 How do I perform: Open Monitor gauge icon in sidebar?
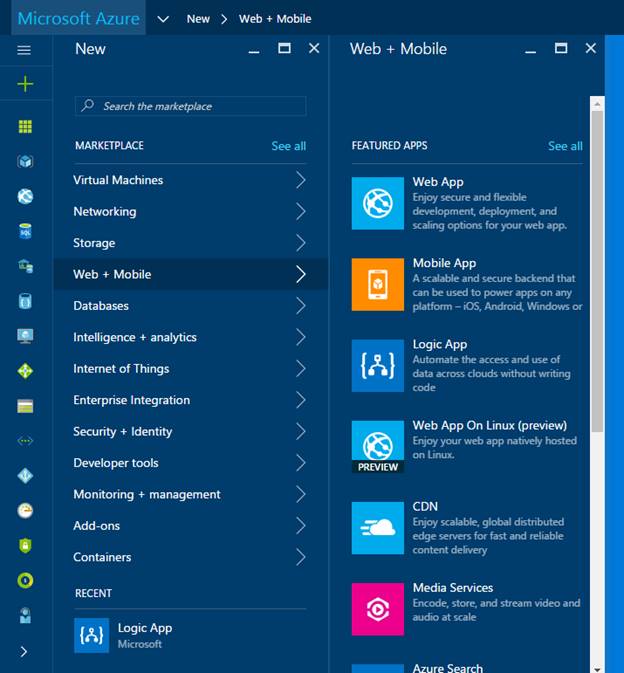click(25, 510)
